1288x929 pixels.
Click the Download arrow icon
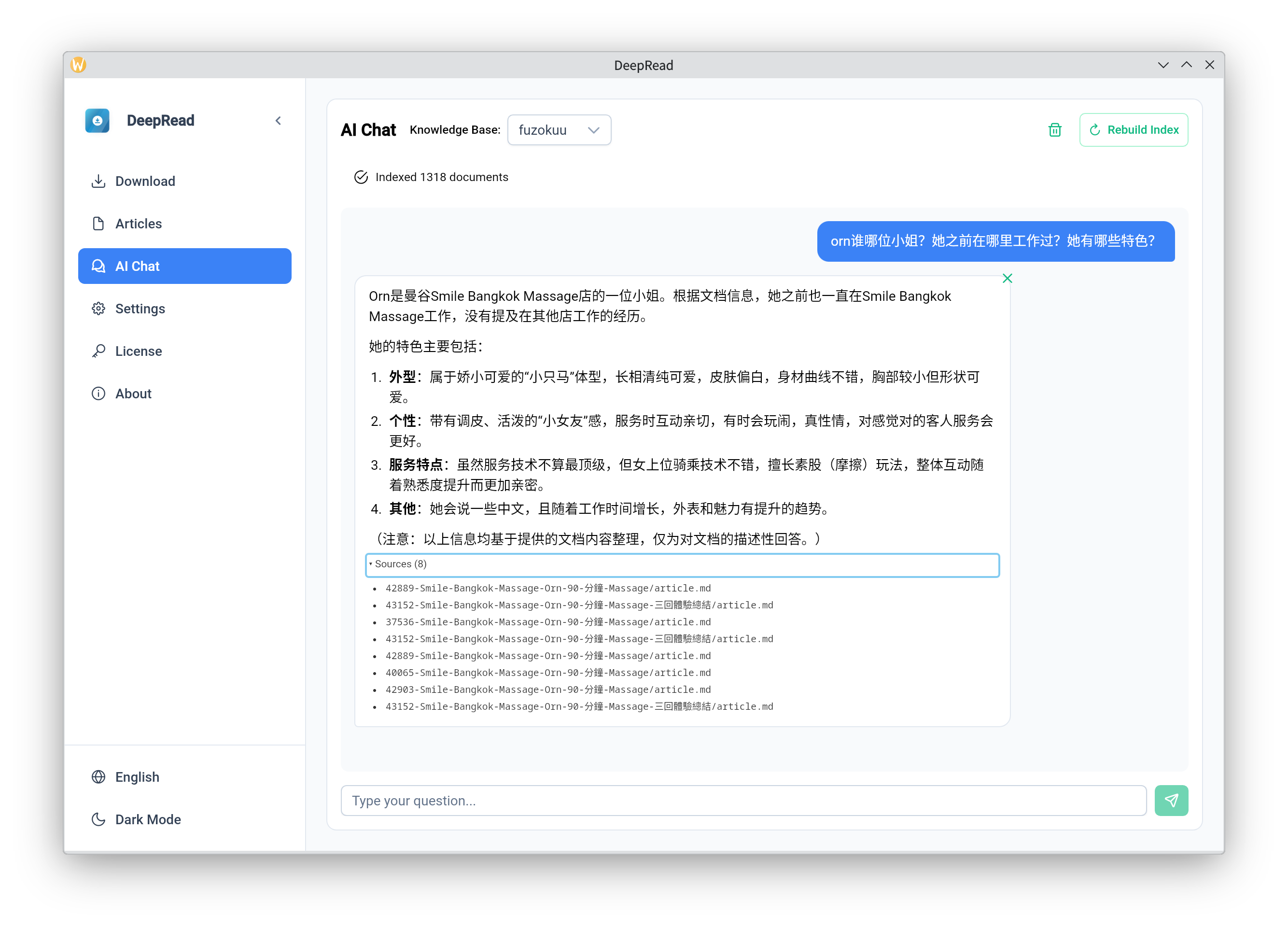[x=98, y=181]
